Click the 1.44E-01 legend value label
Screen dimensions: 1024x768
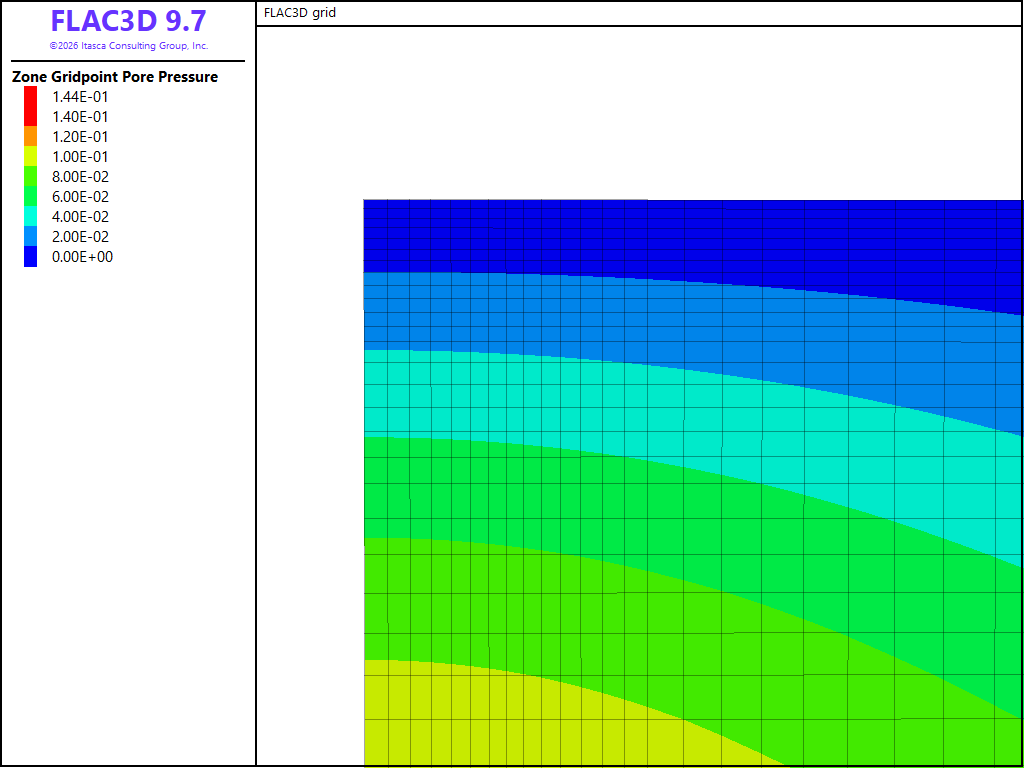coord(80,97)
